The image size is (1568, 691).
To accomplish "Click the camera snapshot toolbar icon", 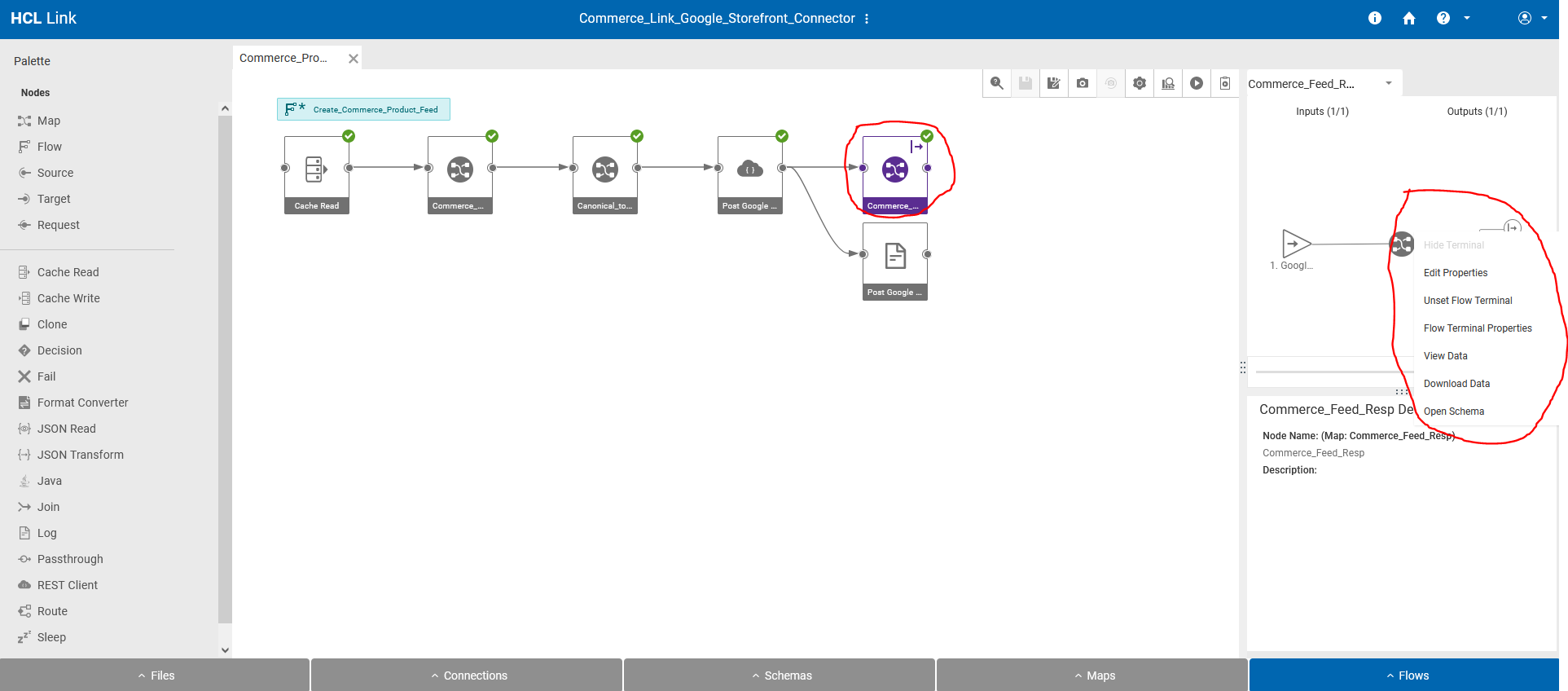I will pyautogui.click(x=1083, y=83).
